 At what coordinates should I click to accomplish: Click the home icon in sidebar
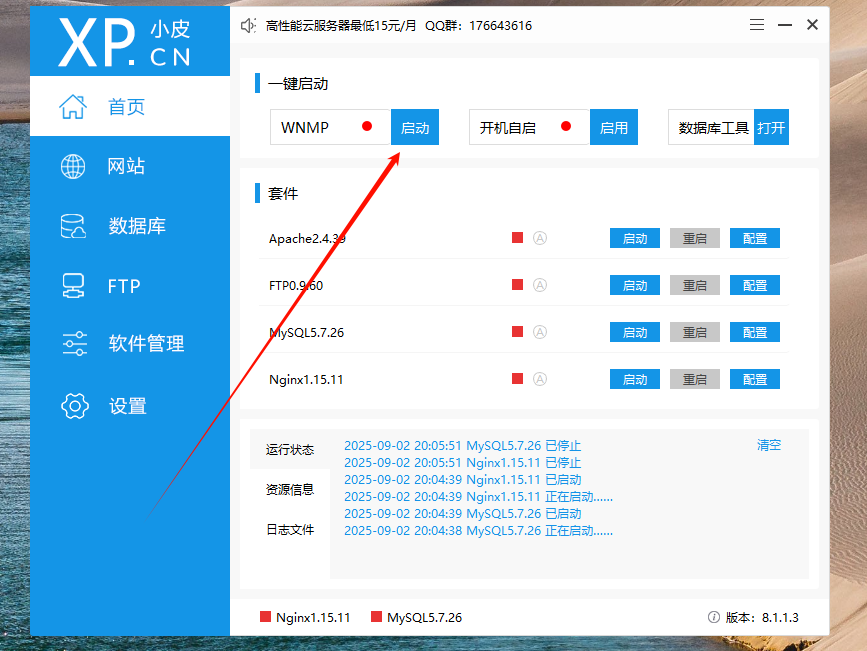[73, 107]
